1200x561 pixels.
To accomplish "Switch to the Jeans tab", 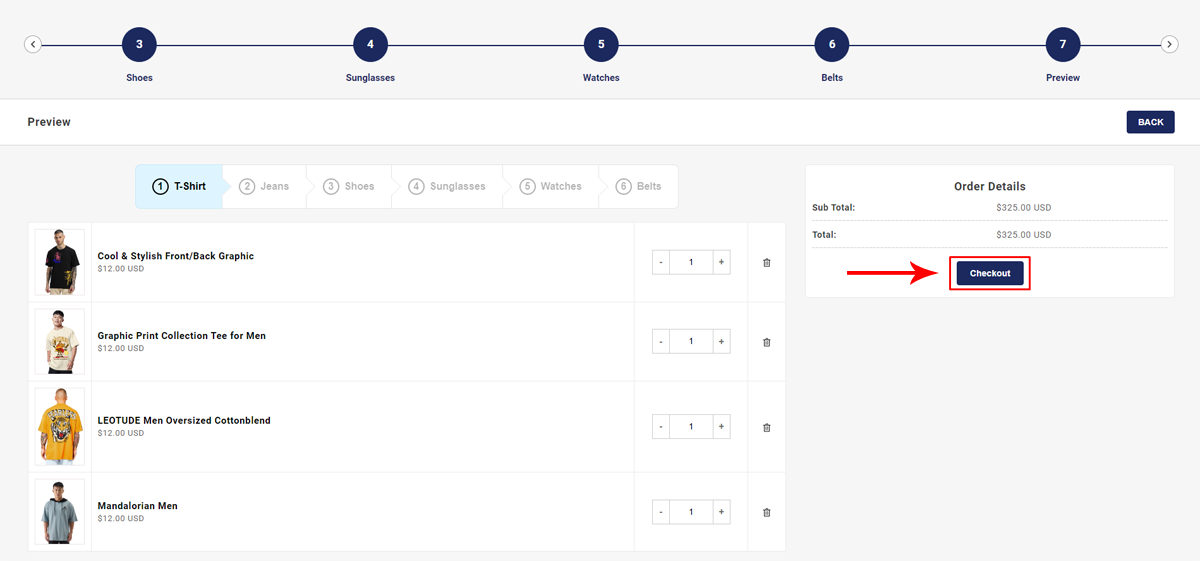I will pos(265,187).
